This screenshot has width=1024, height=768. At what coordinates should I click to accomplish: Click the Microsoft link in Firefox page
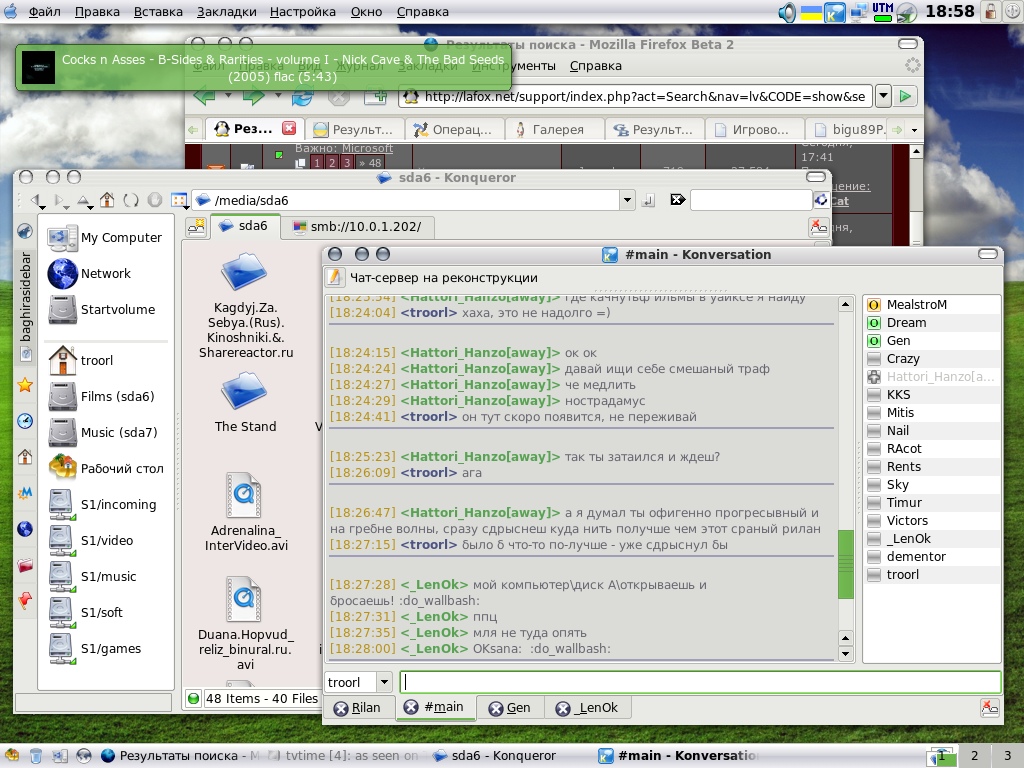[368, 148]
